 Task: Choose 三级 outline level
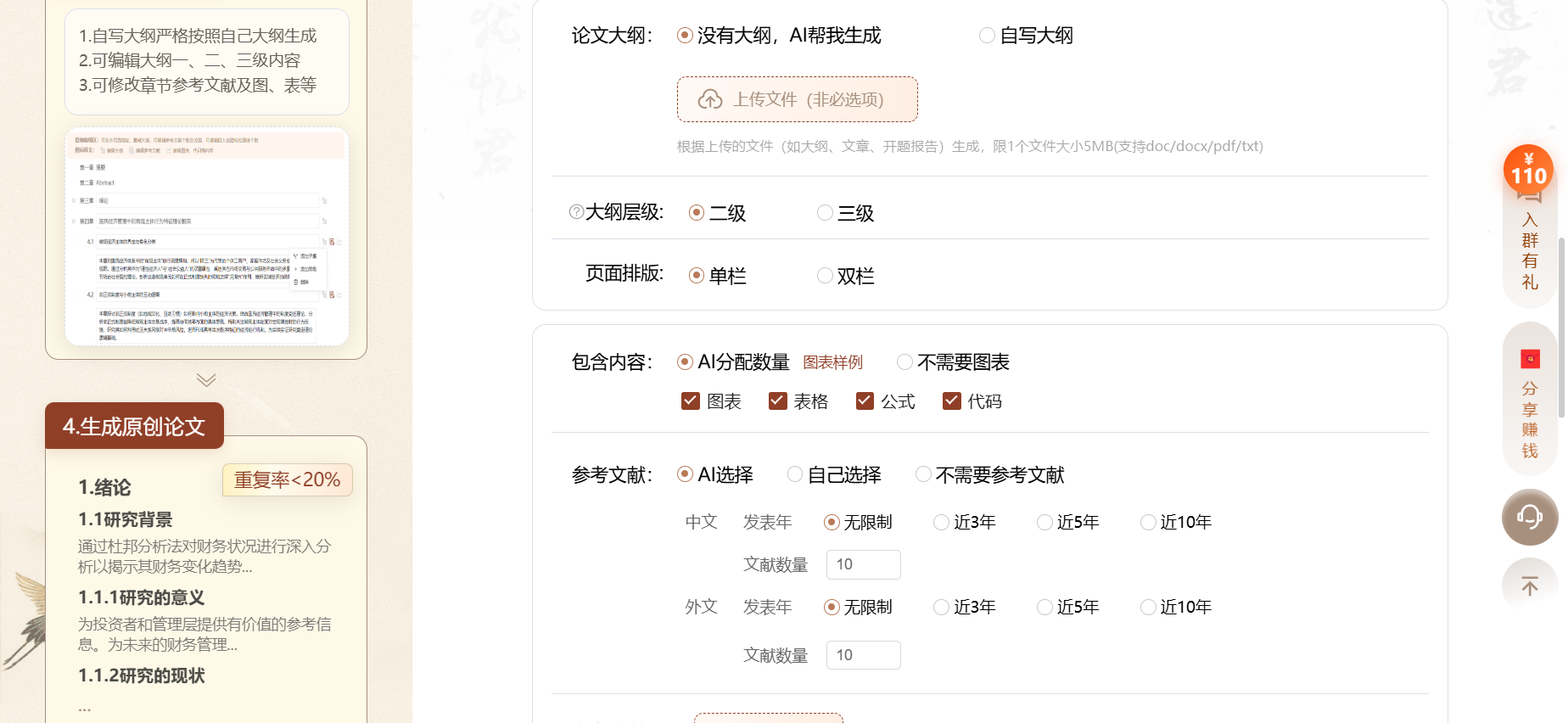pos(846,213)
